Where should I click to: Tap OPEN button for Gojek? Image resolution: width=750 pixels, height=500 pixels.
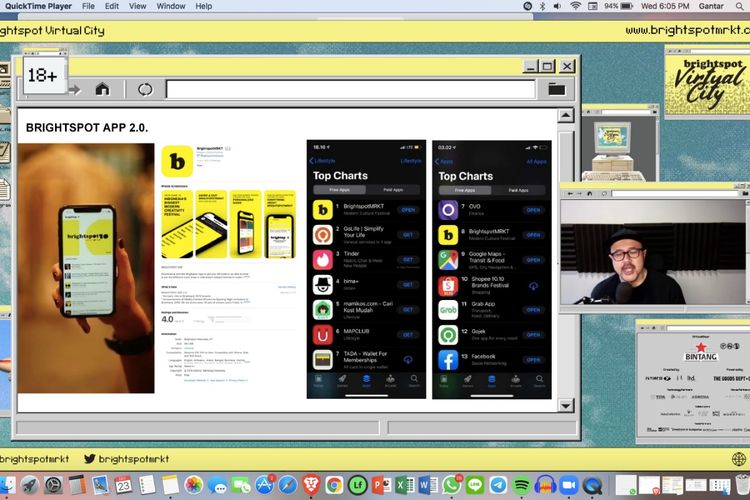click(x=533, y=334)
